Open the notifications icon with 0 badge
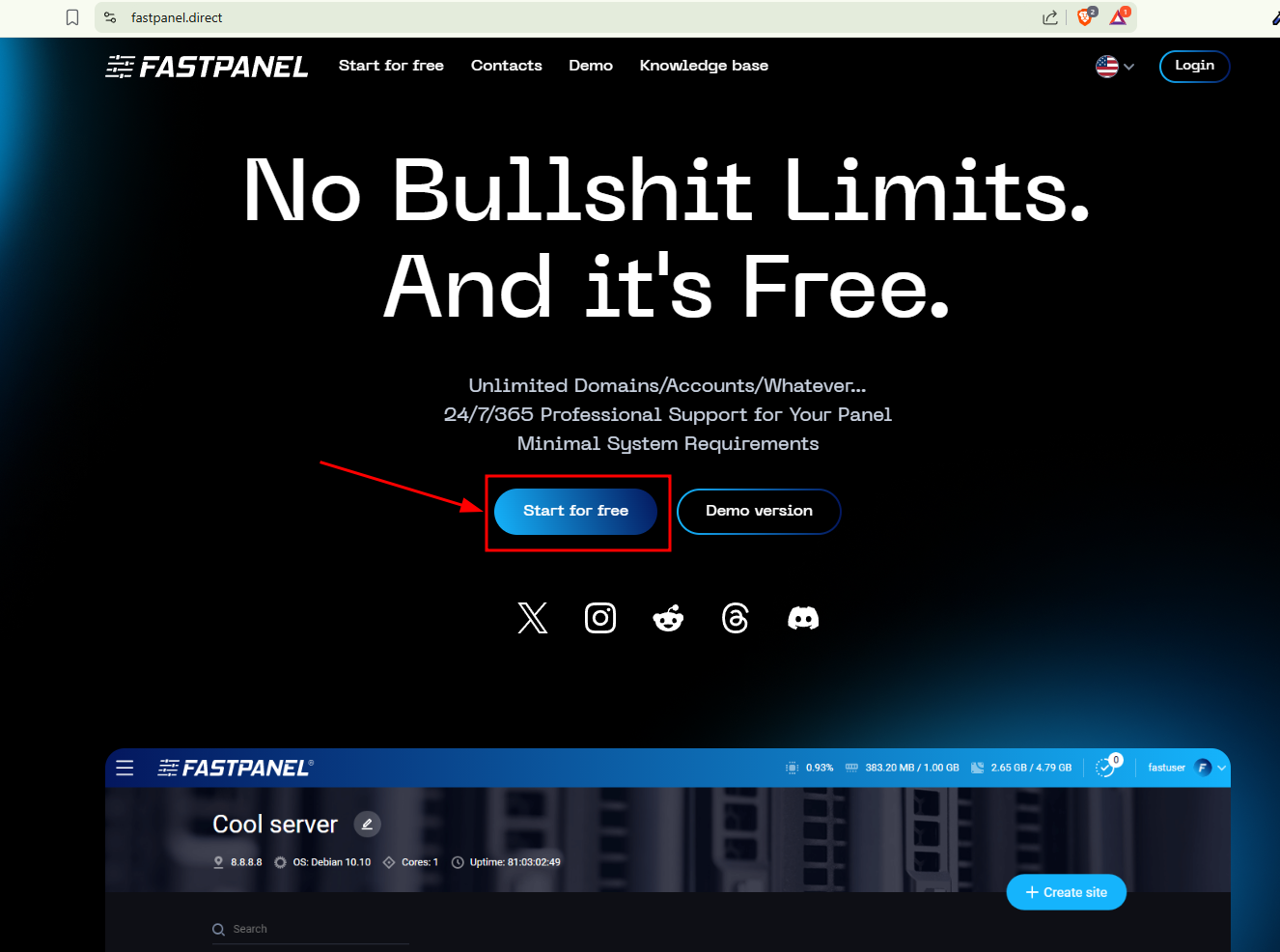 [x=1105, y=768]
